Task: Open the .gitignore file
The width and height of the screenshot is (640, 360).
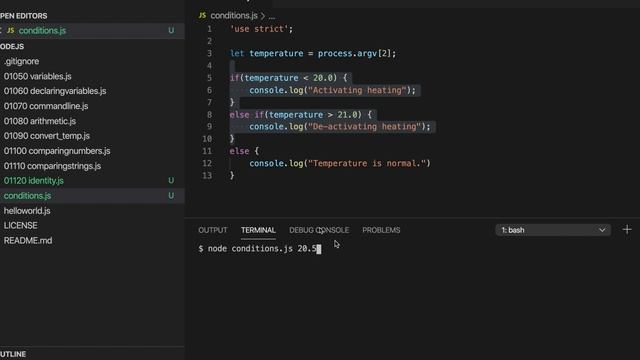Action: pos(21,62)
